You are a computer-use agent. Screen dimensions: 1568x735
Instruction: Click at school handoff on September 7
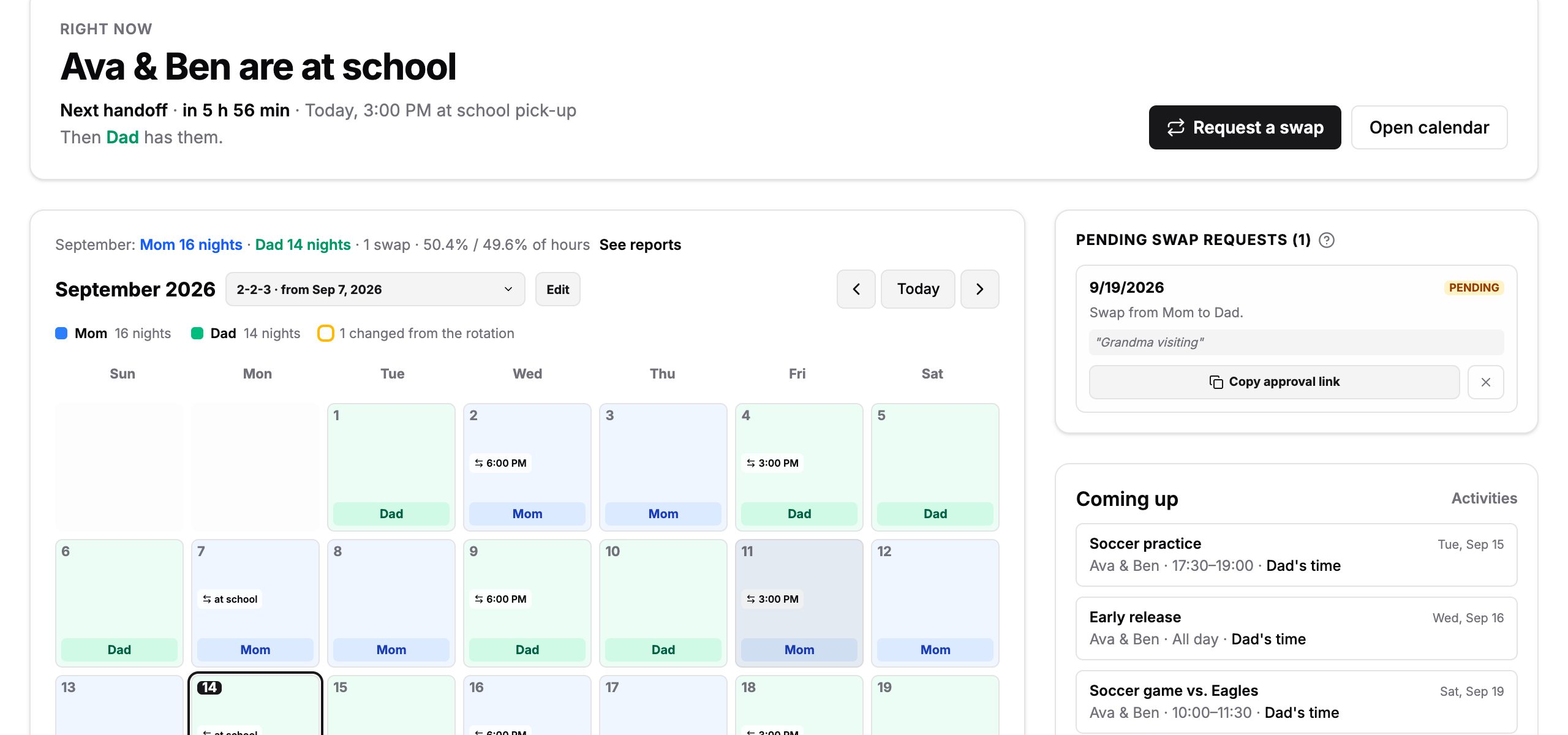[x=230, y=599]
